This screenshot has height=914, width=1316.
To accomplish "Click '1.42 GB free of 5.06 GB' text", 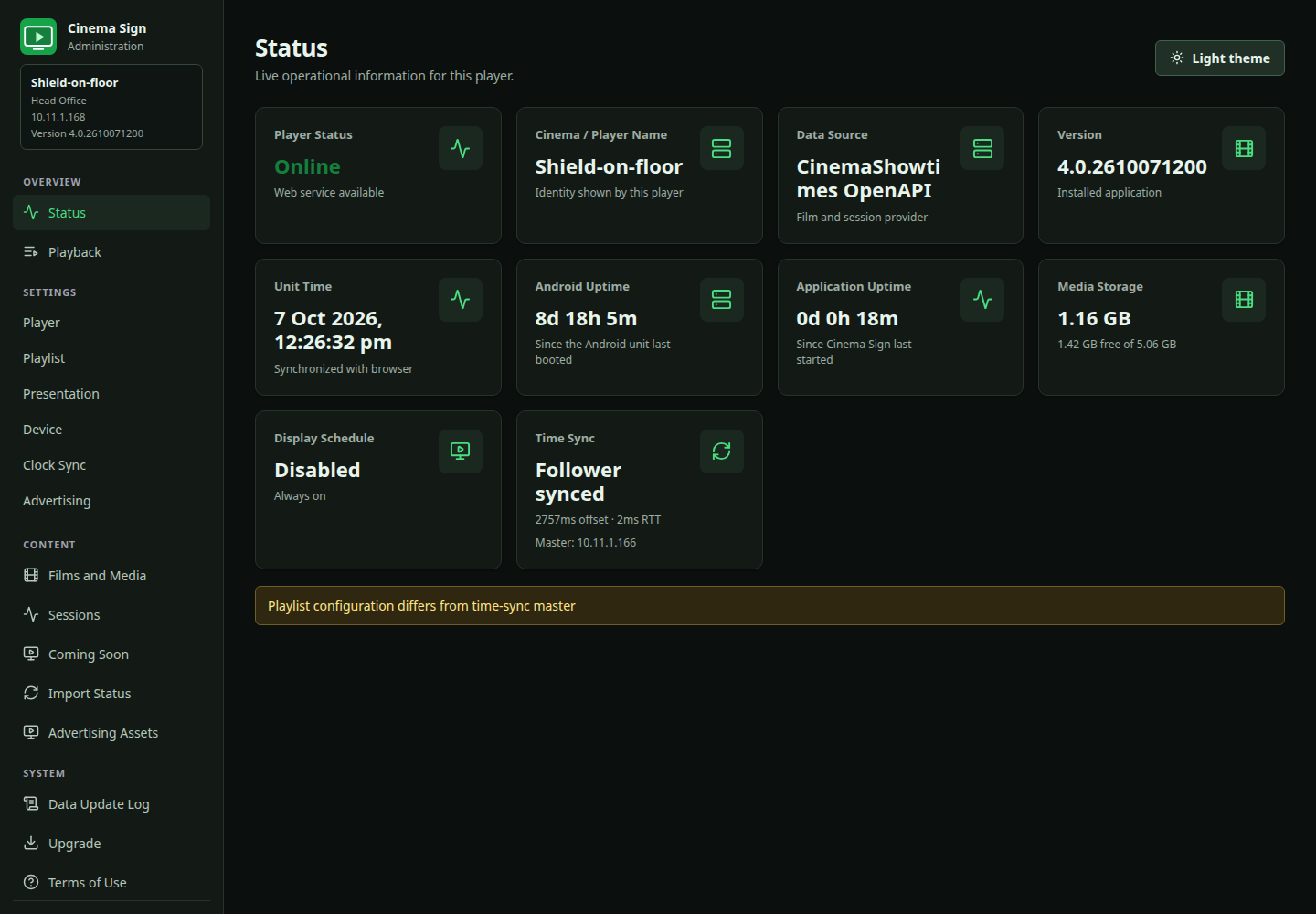I will (1117, 345).
